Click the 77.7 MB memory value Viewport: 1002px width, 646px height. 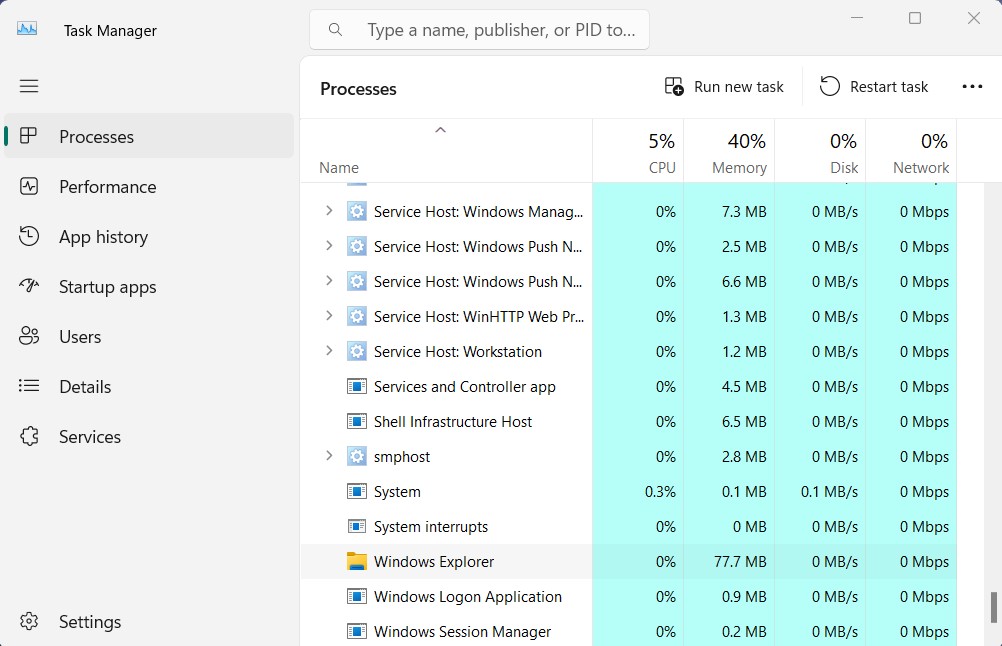(x=740, y=562)
